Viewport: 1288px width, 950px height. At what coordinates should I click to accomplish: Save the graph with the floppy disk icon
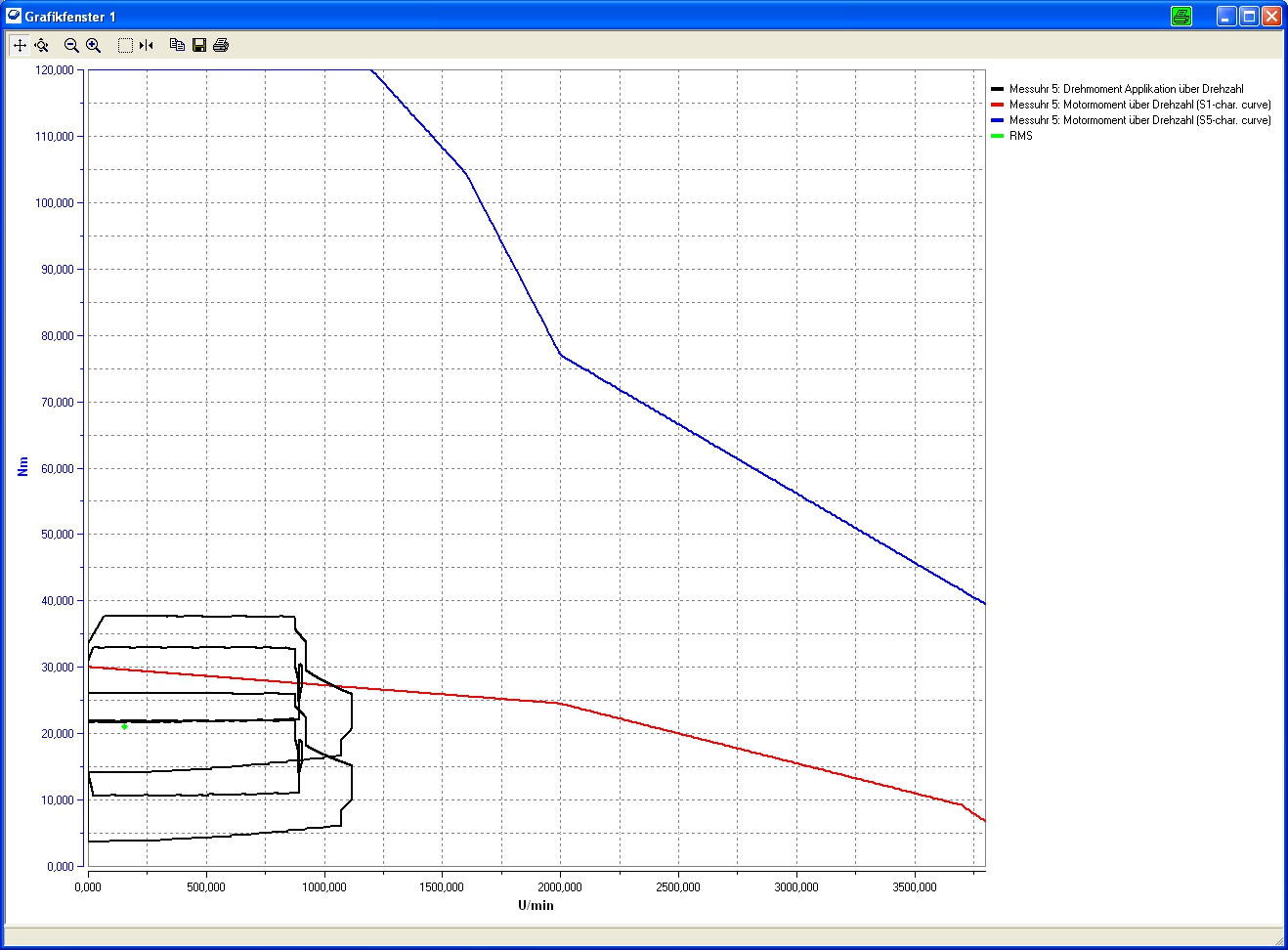[199, 45]
